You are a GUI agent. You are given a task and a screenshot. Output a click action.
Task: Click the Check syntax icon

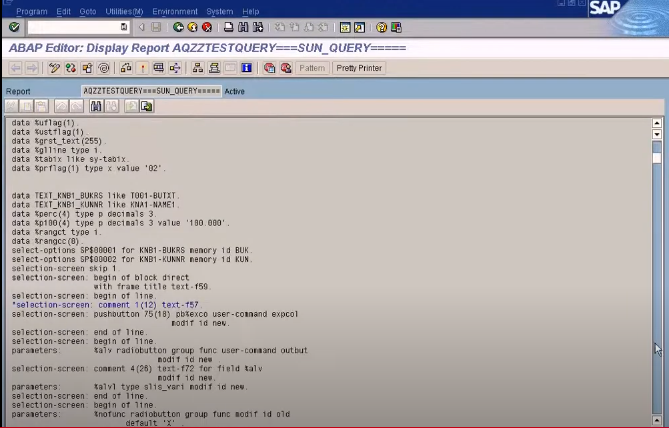[x=126, y=68]
